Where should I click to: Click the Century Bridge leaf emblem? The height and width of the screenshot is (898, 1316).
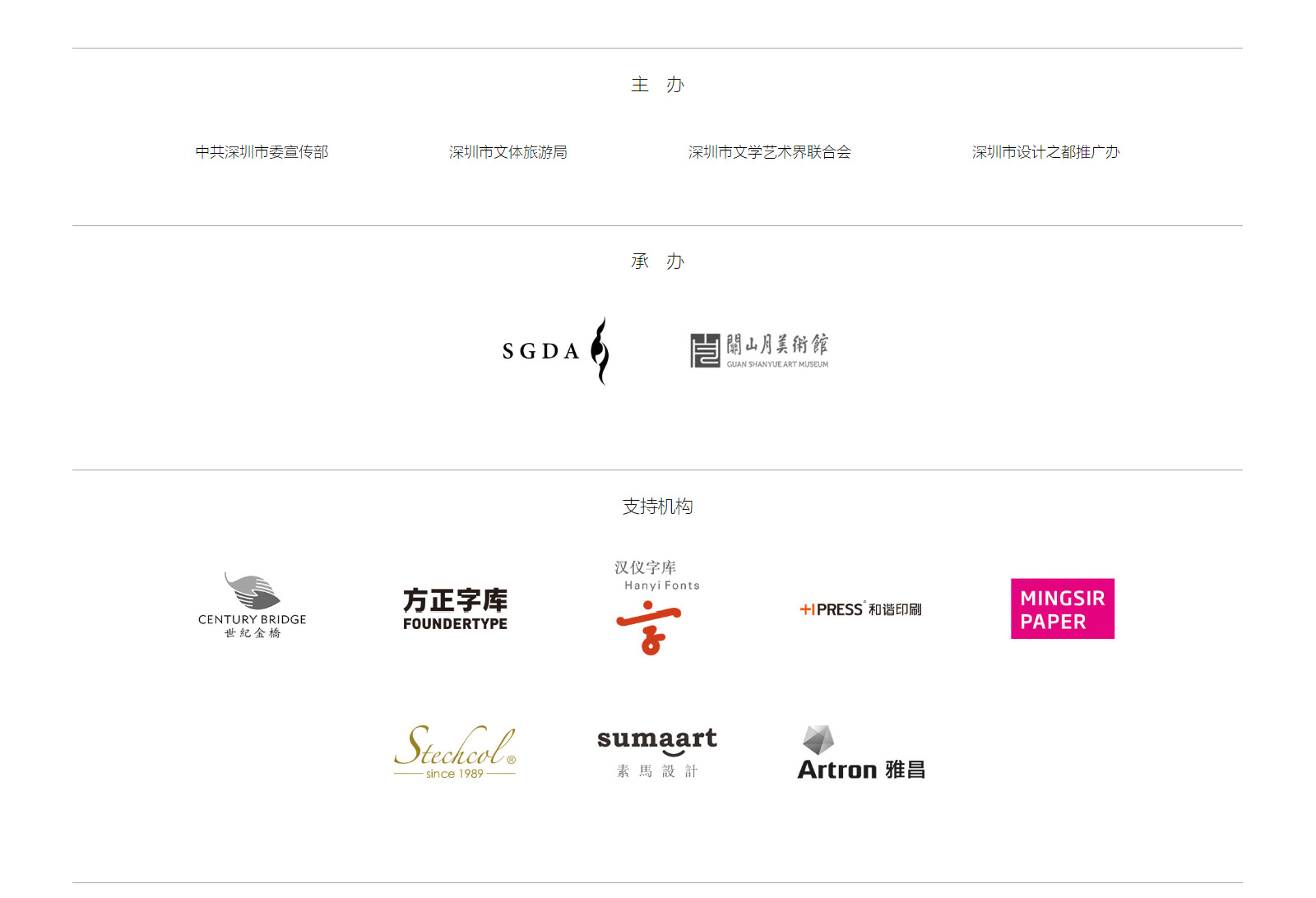click(x=253, y=591)
